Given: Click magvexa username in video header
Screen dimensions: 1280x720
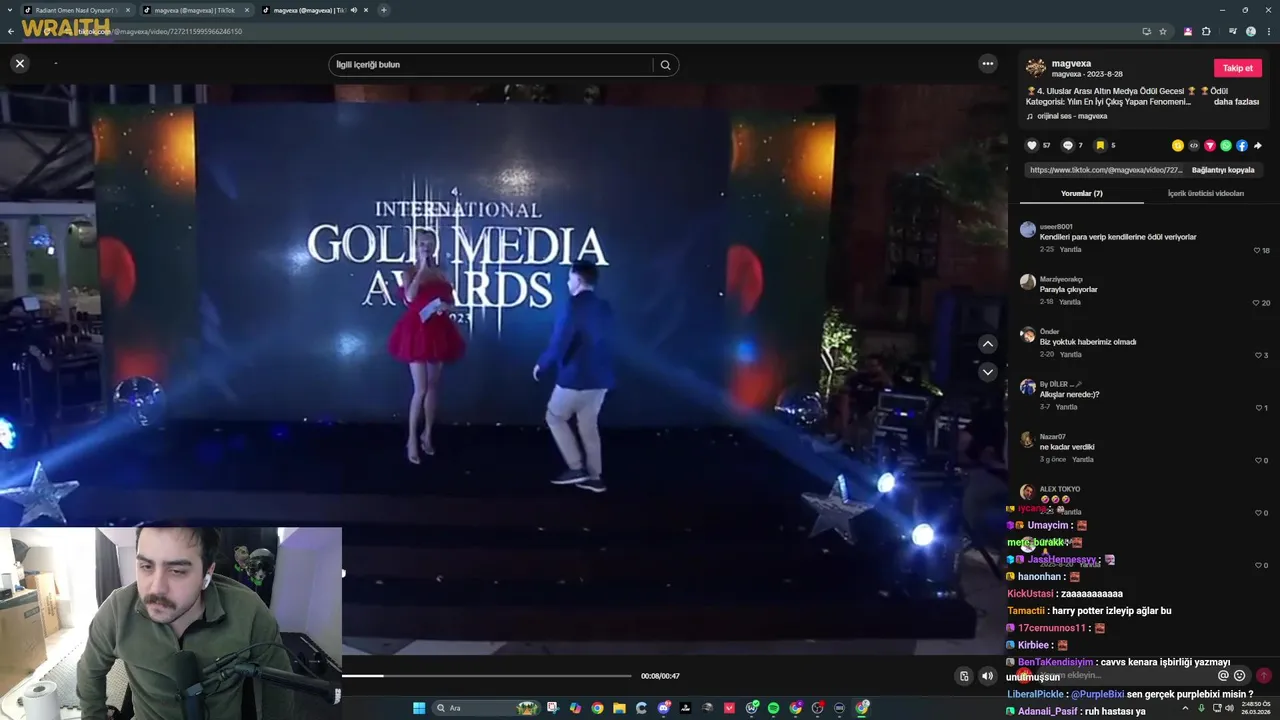Looking at the screenshot, I should [1071, 63].
